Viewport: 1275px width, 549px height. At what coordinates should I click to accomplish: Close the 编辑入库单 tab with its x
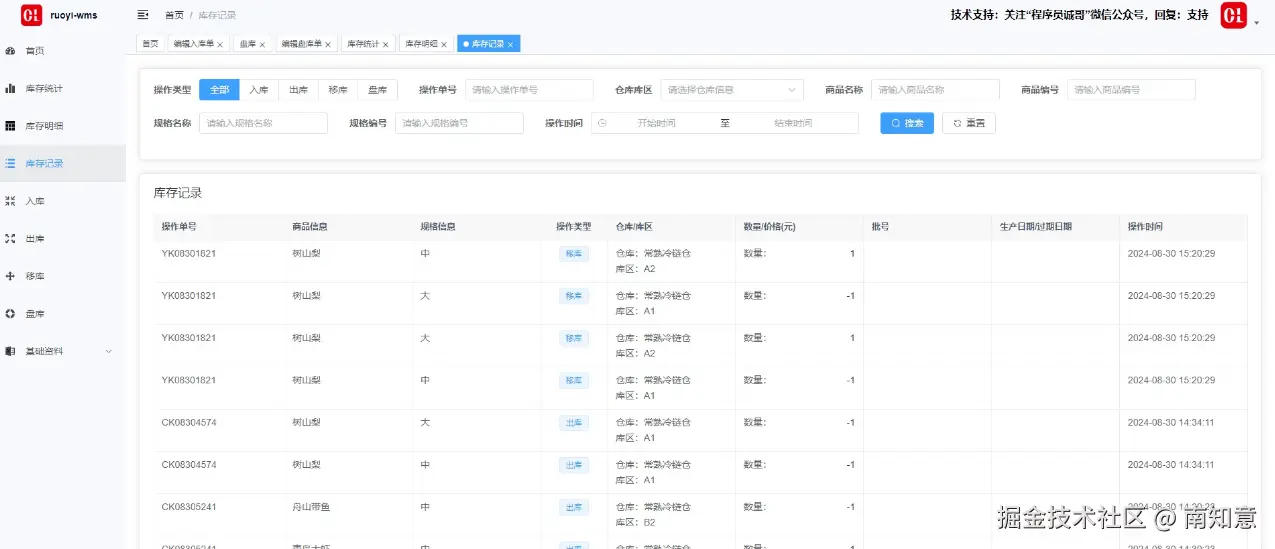220,45
